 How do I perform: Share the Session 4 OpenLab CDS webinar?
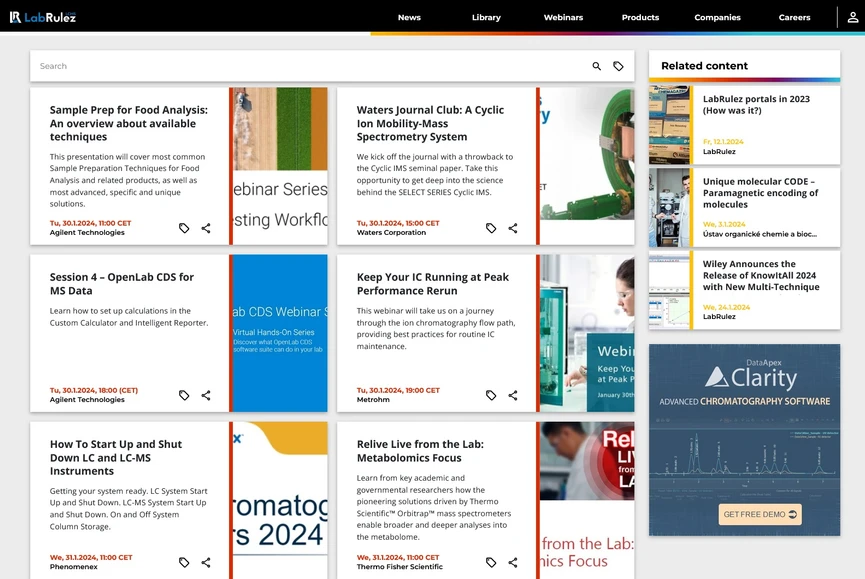click(206, 395)
